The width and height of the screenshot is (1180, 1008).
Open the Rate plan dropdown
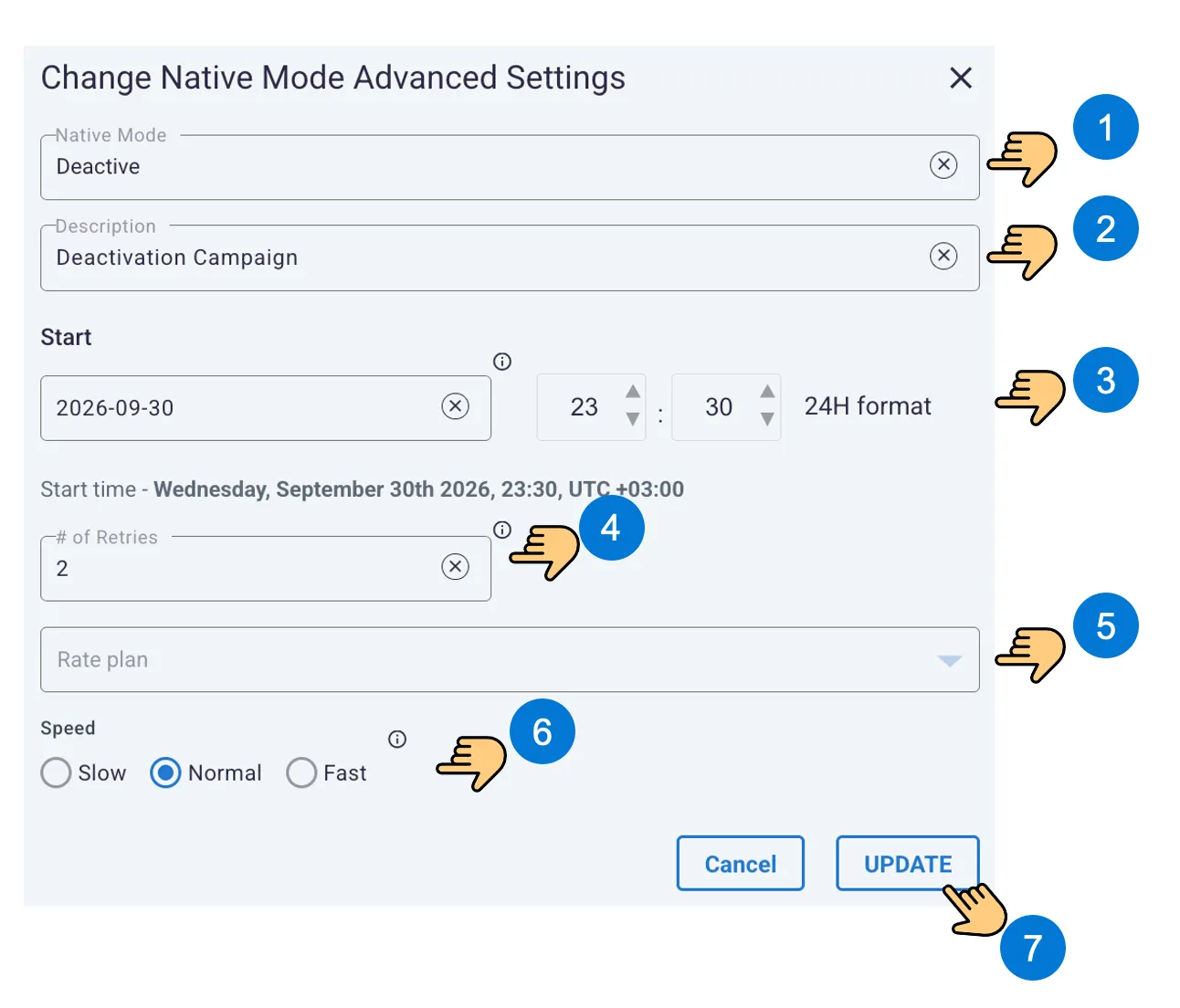[510, 659]
